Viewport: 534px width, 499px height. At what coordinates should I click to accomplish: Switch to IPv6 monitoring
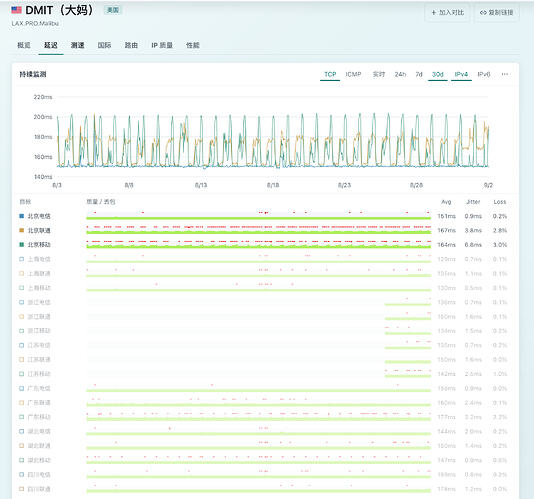484,74
